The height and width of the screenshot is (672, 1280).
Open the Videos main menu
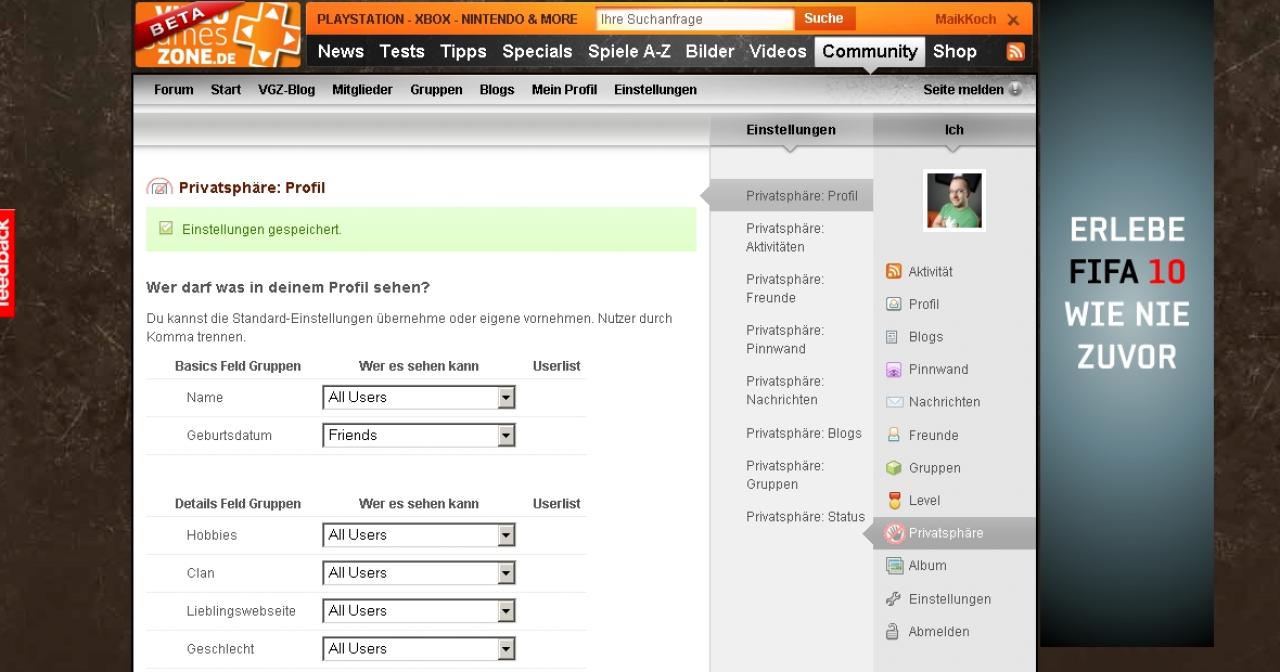778,52
